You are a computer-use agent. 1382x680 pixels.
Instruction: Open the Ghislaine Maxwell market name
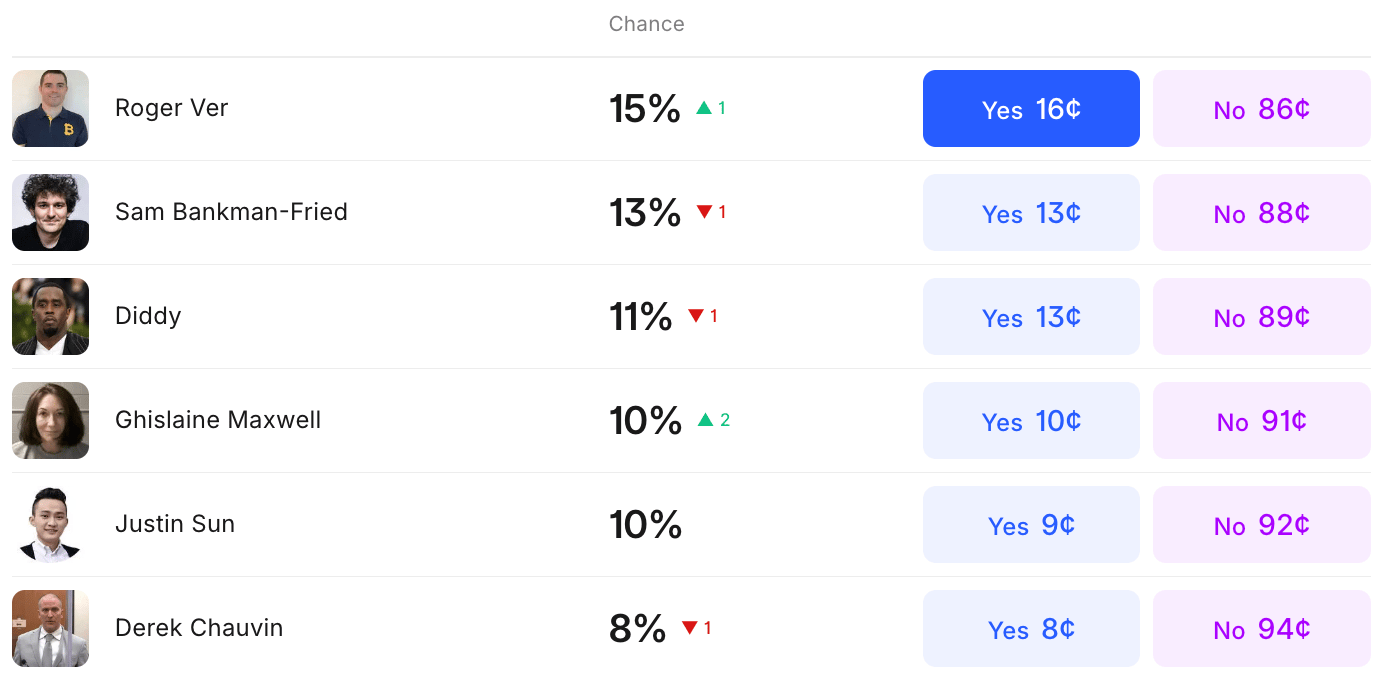(x=218, y=420)
